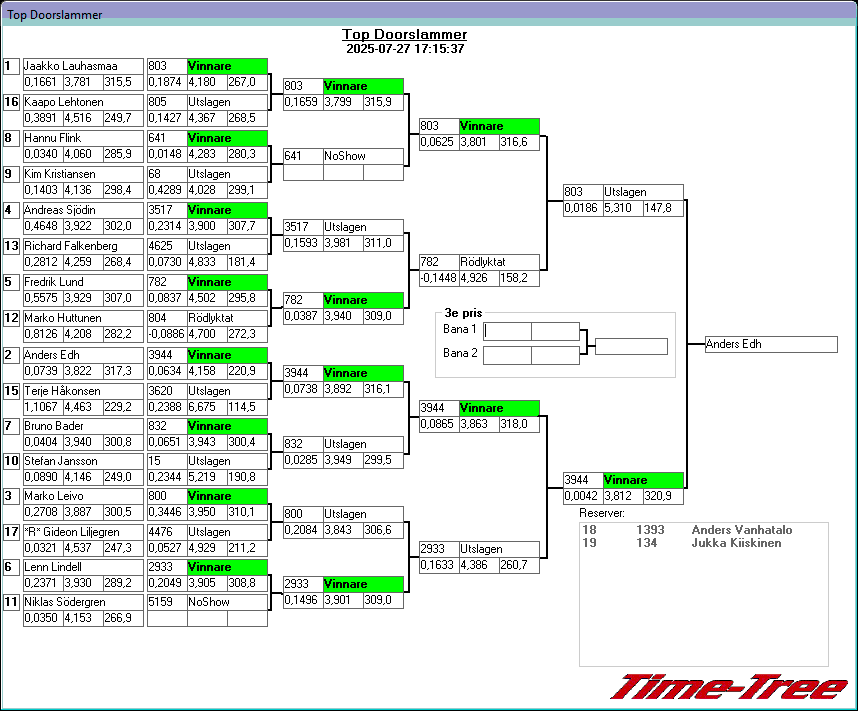Click seed number 17 box
858x711 pixels.
[x=12, y=531]
